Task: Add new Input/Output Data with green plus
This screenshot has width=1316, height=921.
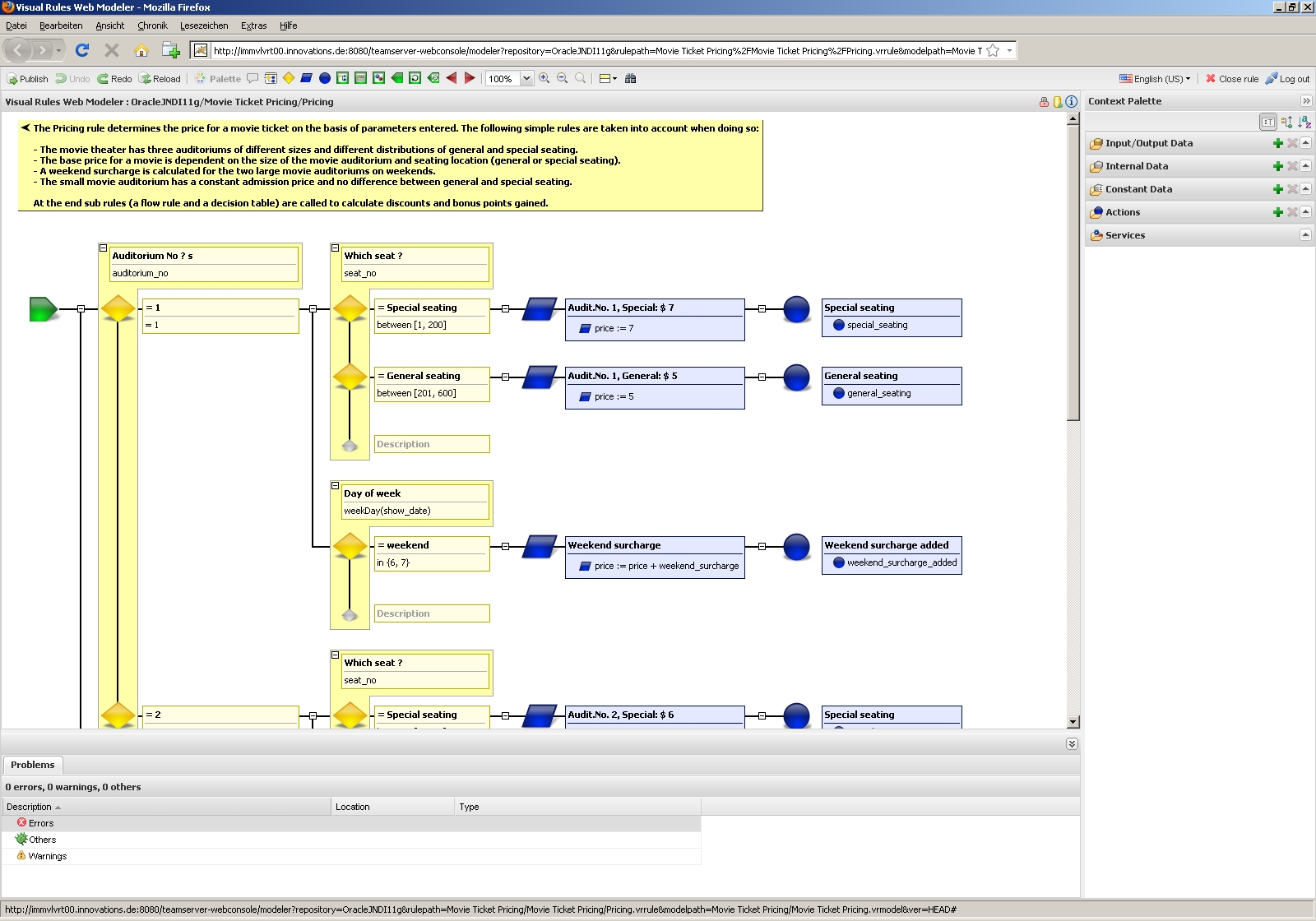Action: (x=1278, y=143)
